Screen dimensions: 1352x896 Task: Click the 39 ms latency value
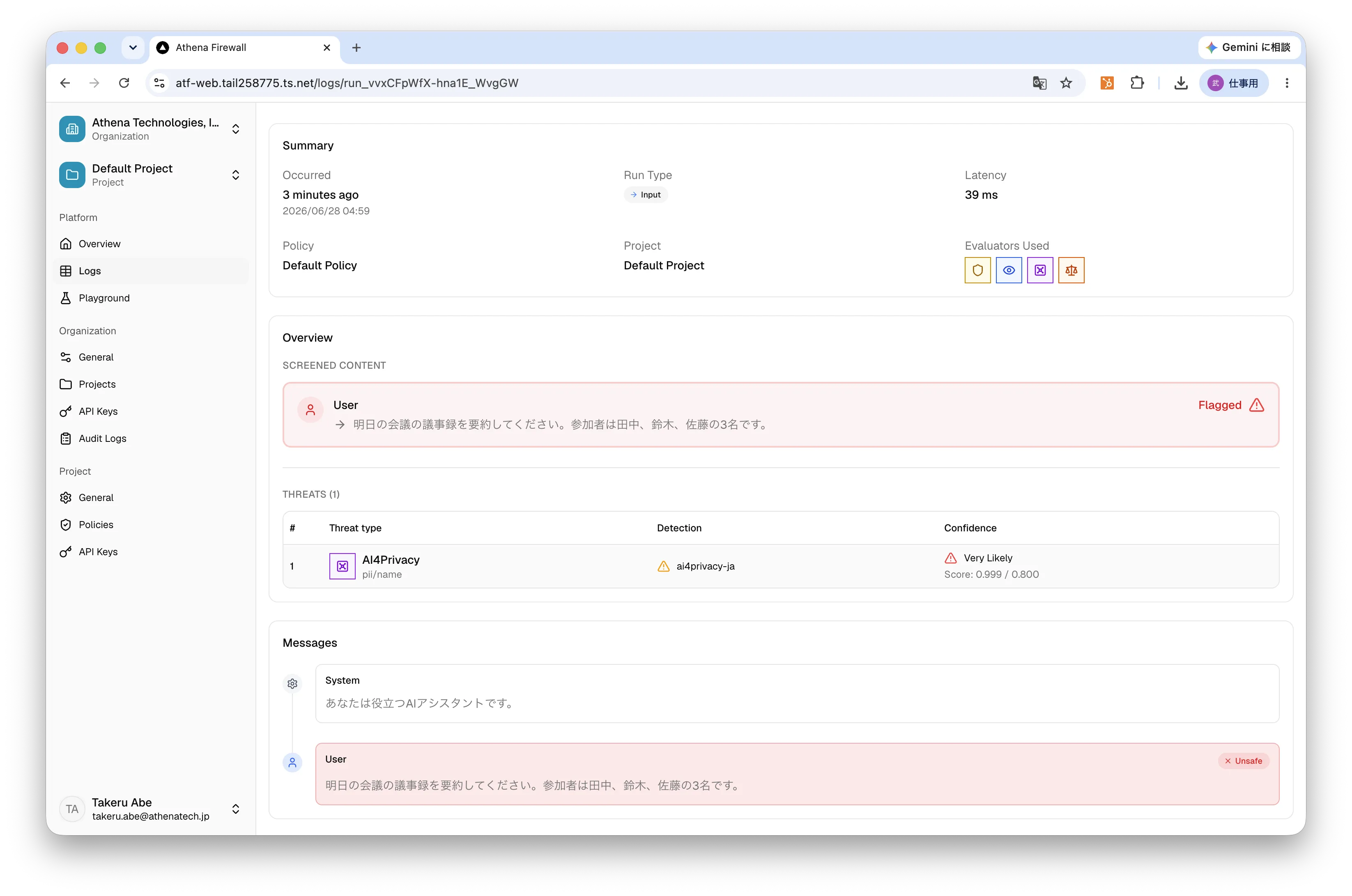click(981, 195)
